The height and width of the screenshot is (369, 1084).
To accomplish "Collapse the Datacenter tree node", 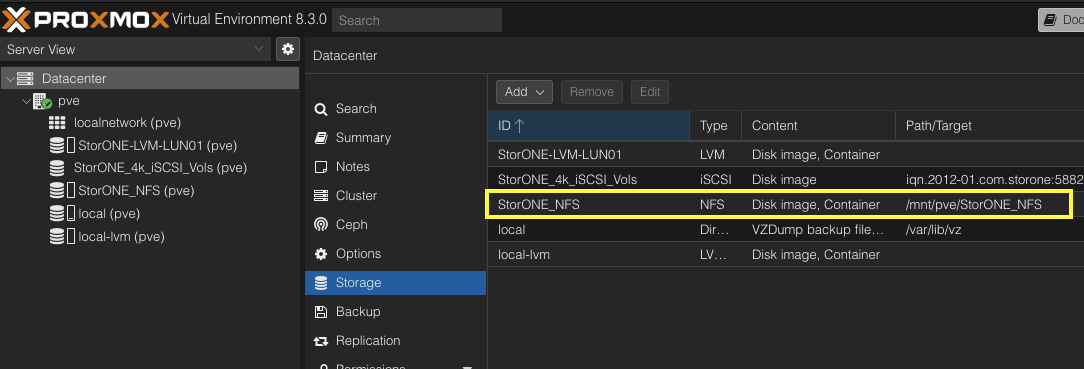I will click(x=9, y=79).
